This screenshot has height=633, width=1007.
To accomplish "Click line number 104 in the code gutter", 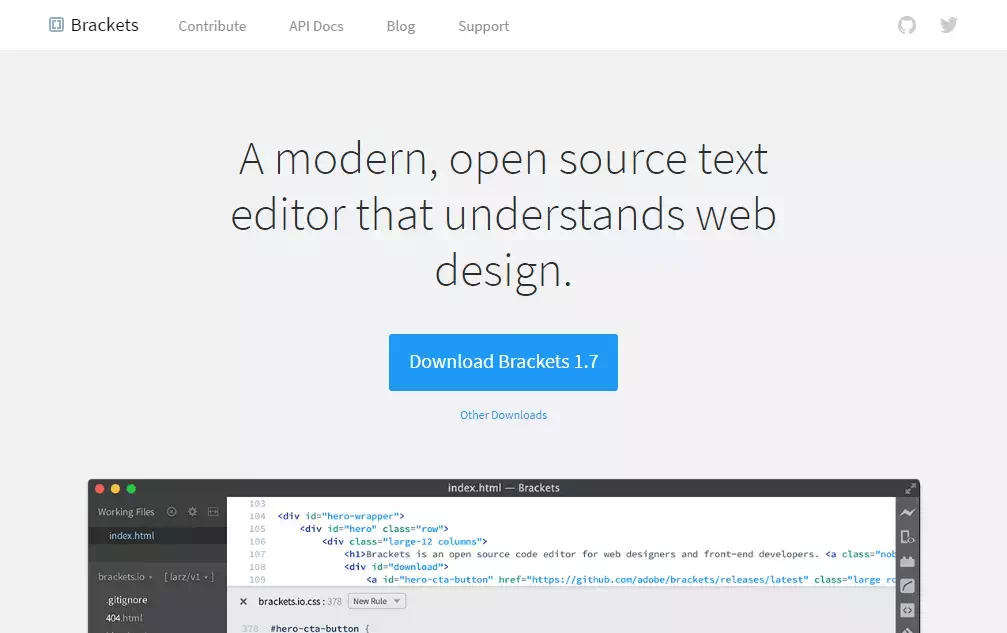I will pos(258,516).
